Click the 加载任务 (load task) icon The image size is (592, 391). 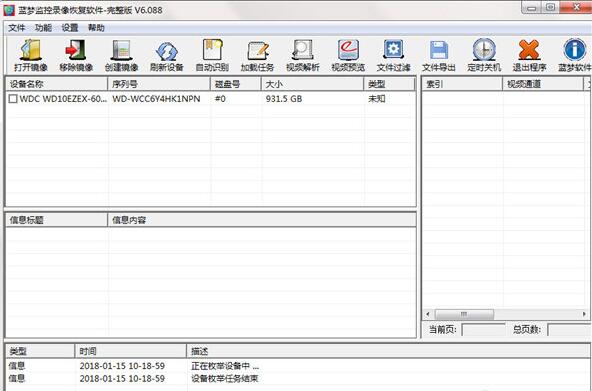coord(258,51)
